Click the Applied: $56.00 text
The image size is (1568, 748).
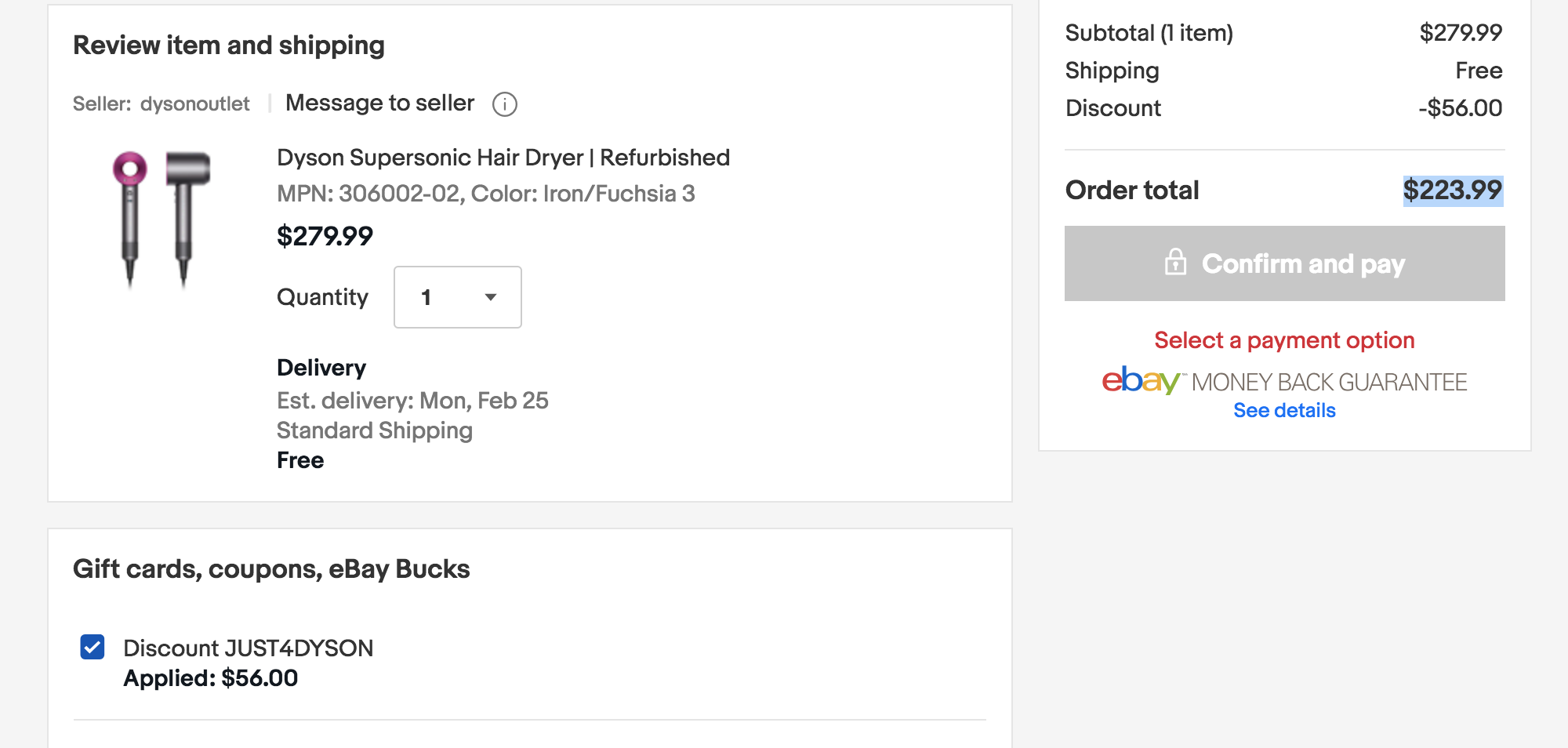pyautogui.click(x=210, y=678)
